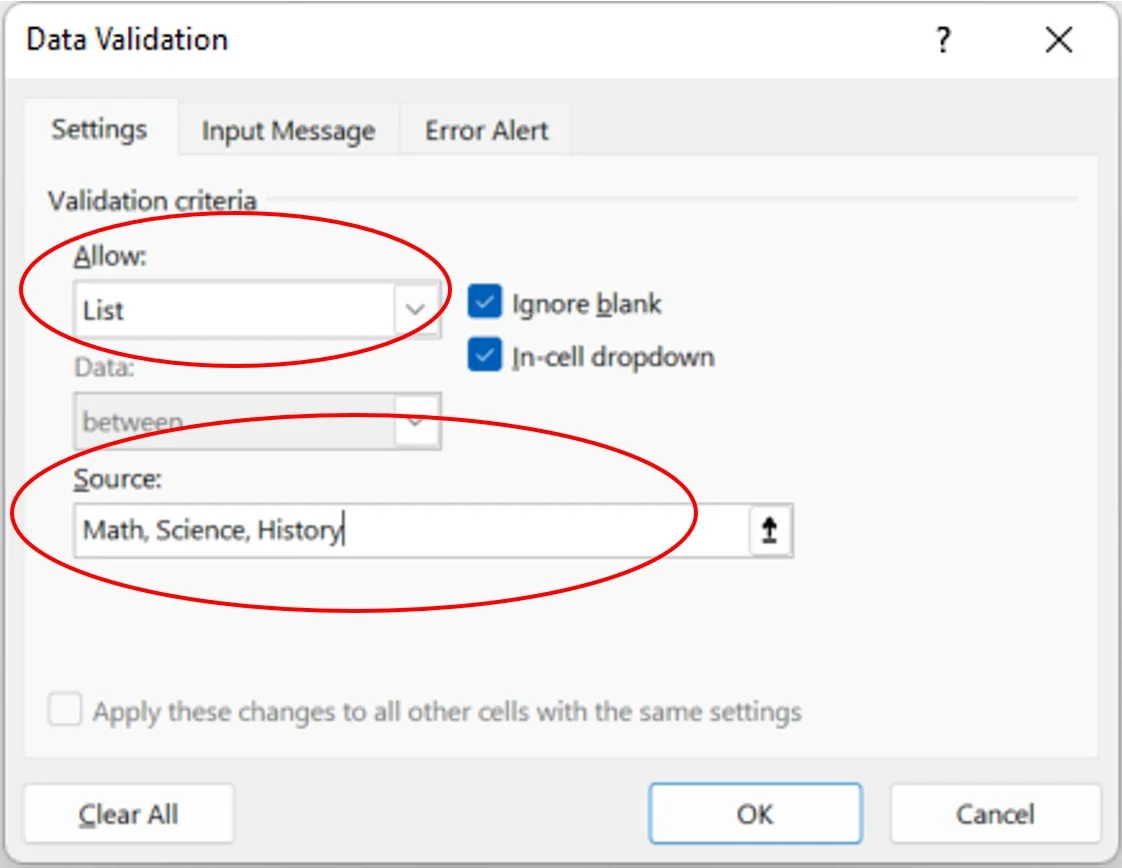The height and width of the screenshot is (868, 1122).
Task: Click the Data Validation title bar text
Action: pyautogui.click(x=127, y=40)
